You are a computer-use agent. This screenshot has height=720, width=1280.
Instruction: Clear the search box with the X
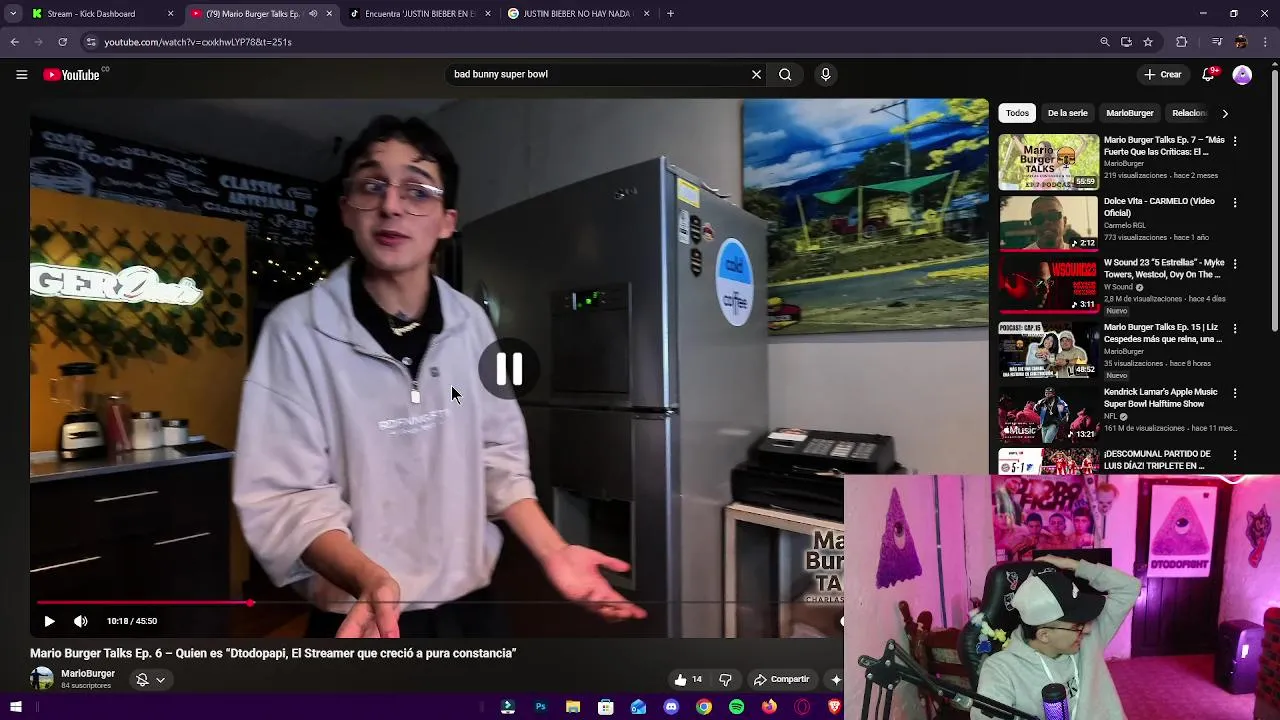point(756,74)
